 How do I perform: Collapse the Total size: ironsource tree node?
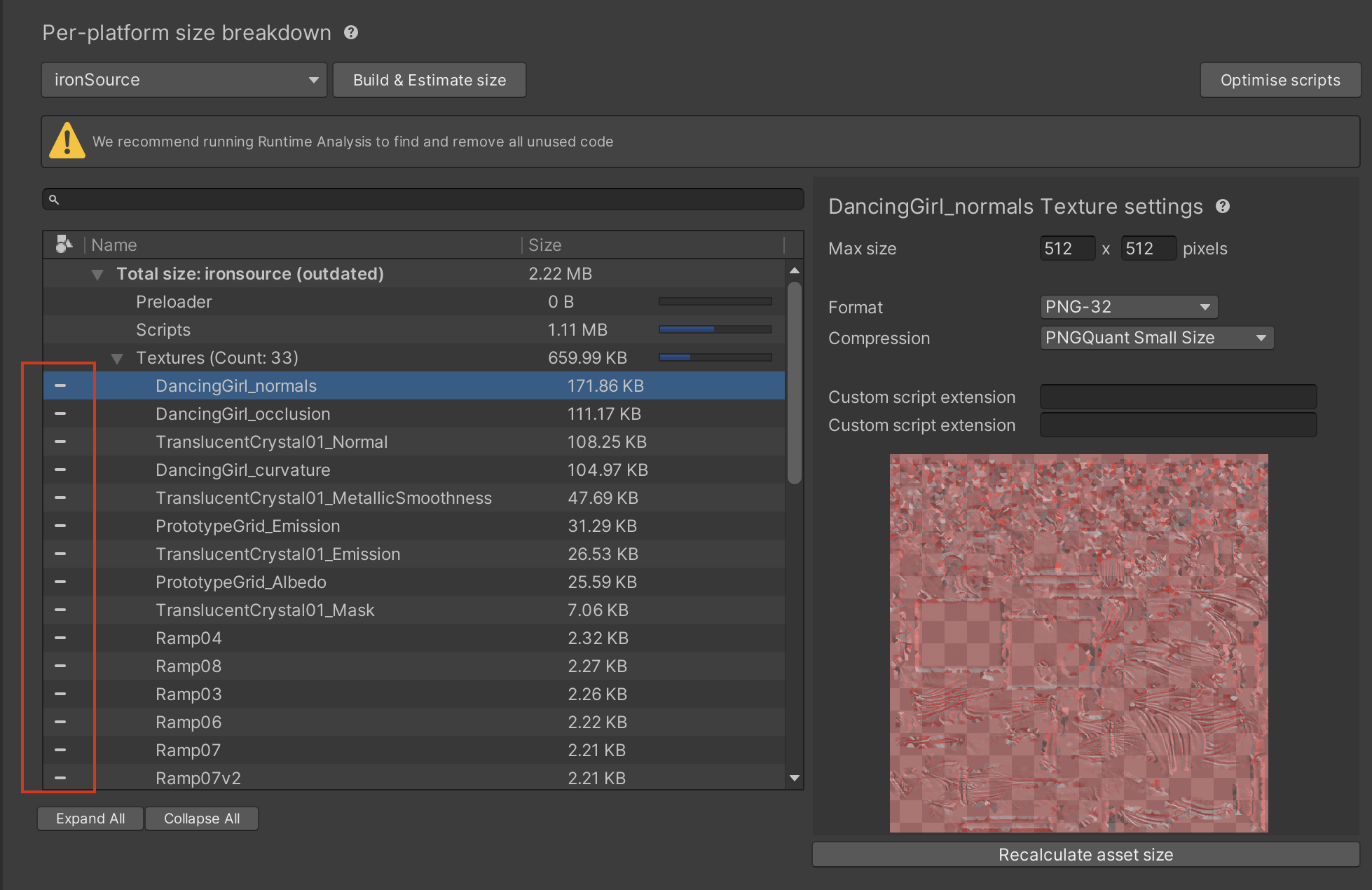click(97, 275)
